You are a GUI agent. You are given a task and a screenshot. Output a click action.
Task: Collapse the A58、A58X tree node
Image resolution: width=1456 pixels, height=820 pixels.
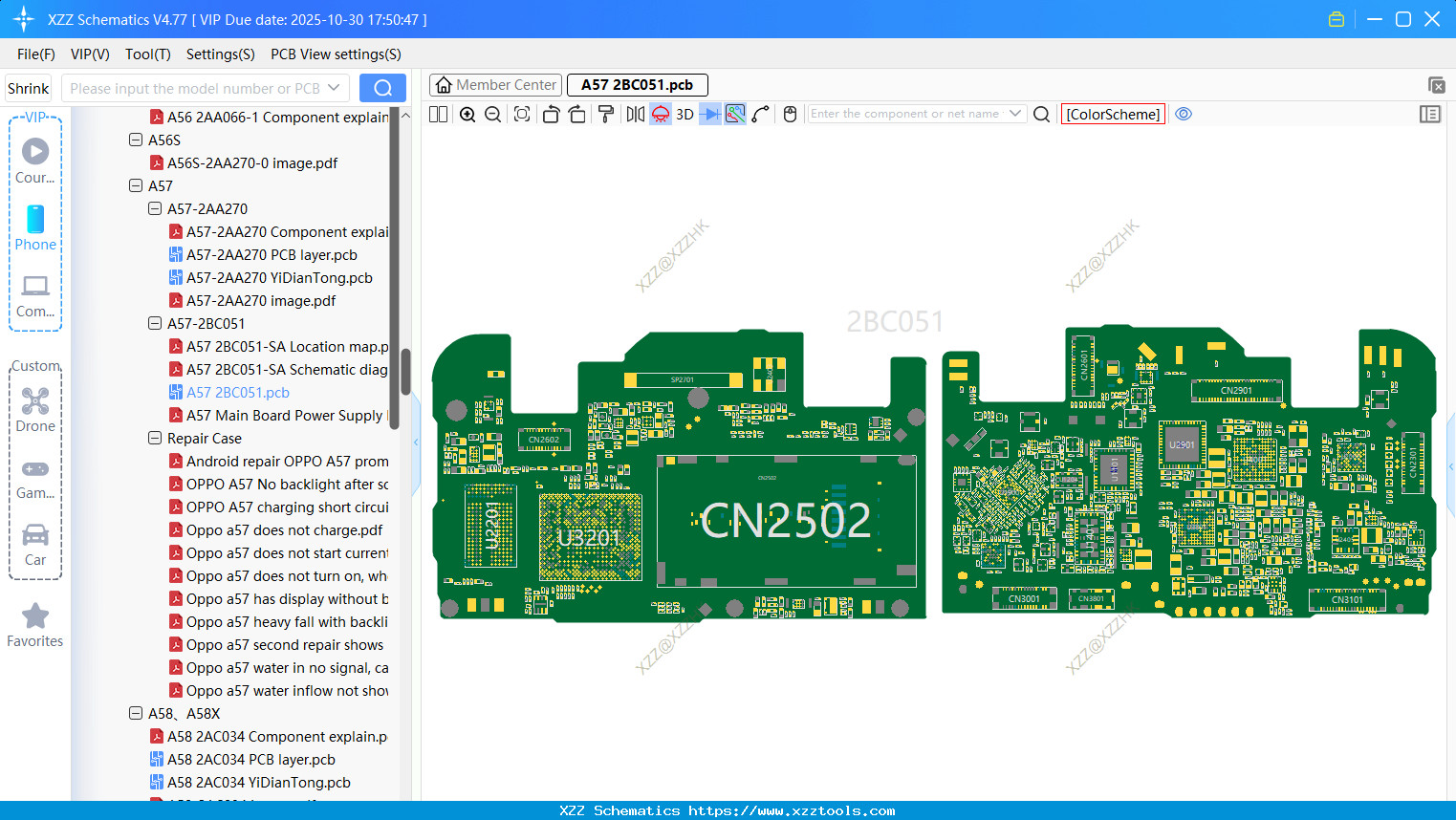(x=136, y=713)
